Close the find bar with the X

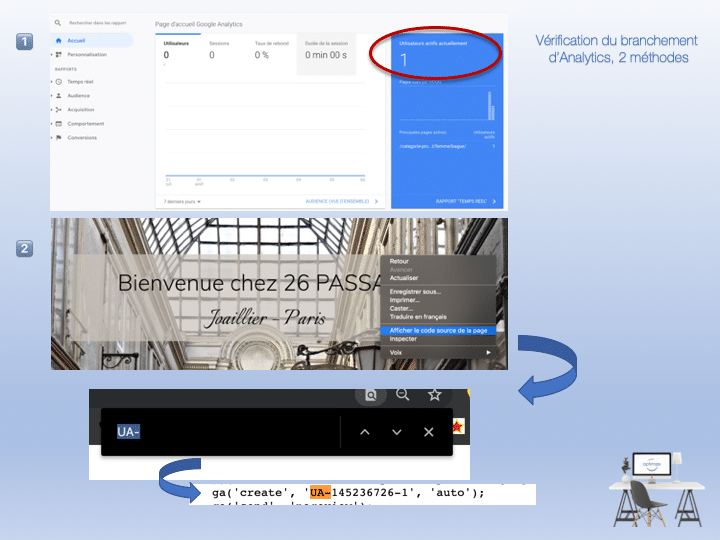[x=429, y=432]
